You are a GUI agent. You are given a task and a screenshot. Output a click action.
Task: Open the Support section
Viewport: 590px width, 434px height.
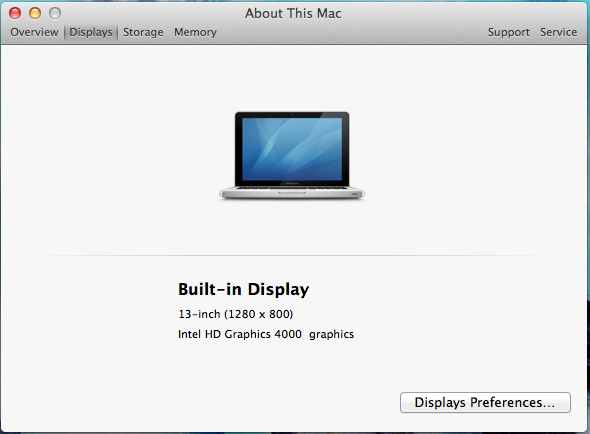tap(509, 32)
